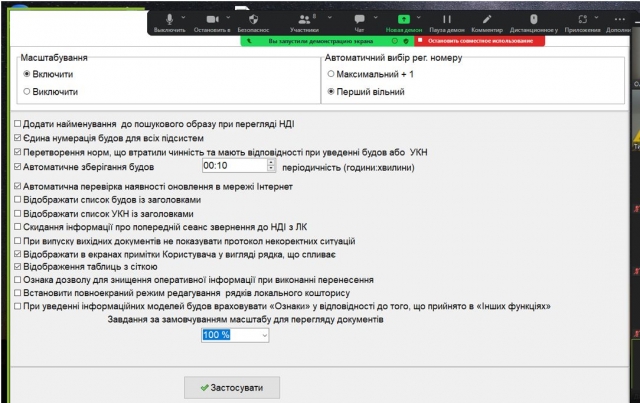Mute the microphone in Zoom toolbar
The image size is (640, 403).
point(169,19)
